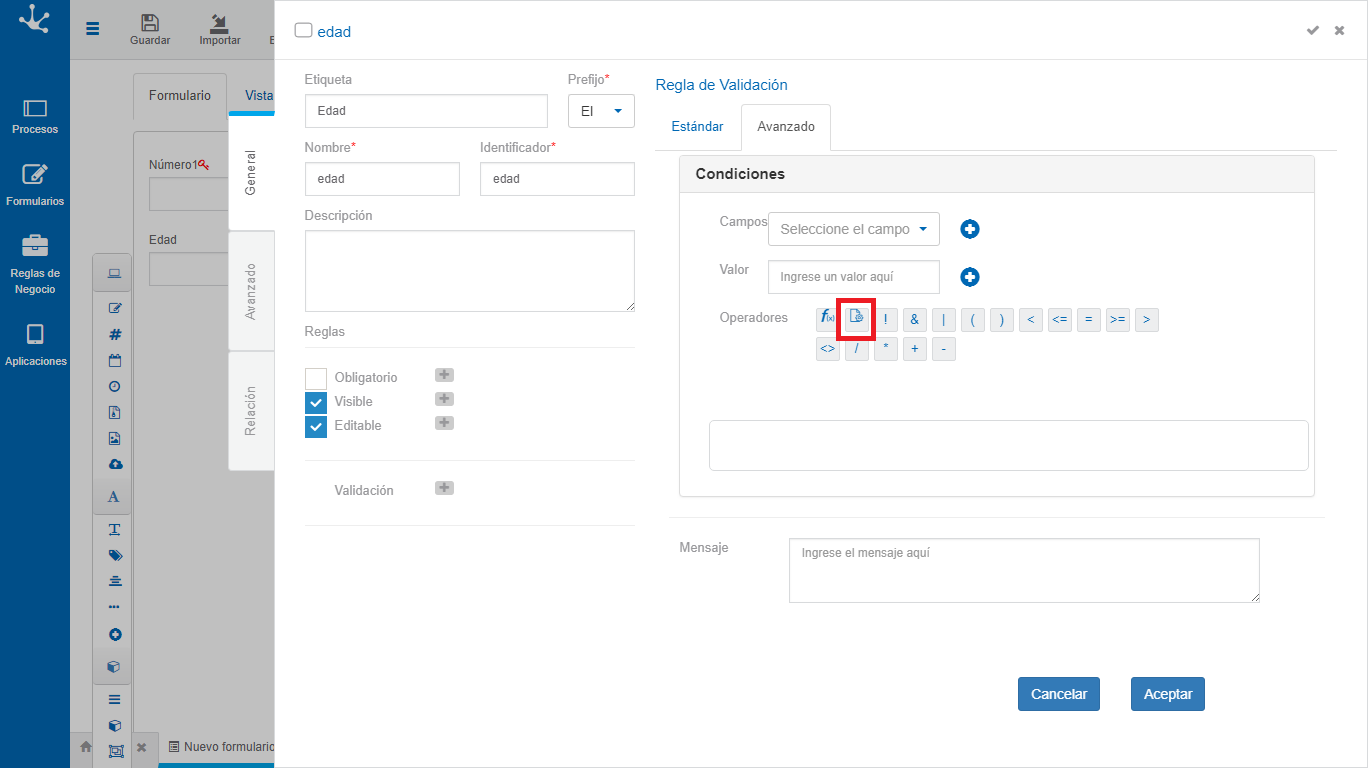1368x768 pixels.
Task: Switch to the Formulario tab
Action: (180, 96)
